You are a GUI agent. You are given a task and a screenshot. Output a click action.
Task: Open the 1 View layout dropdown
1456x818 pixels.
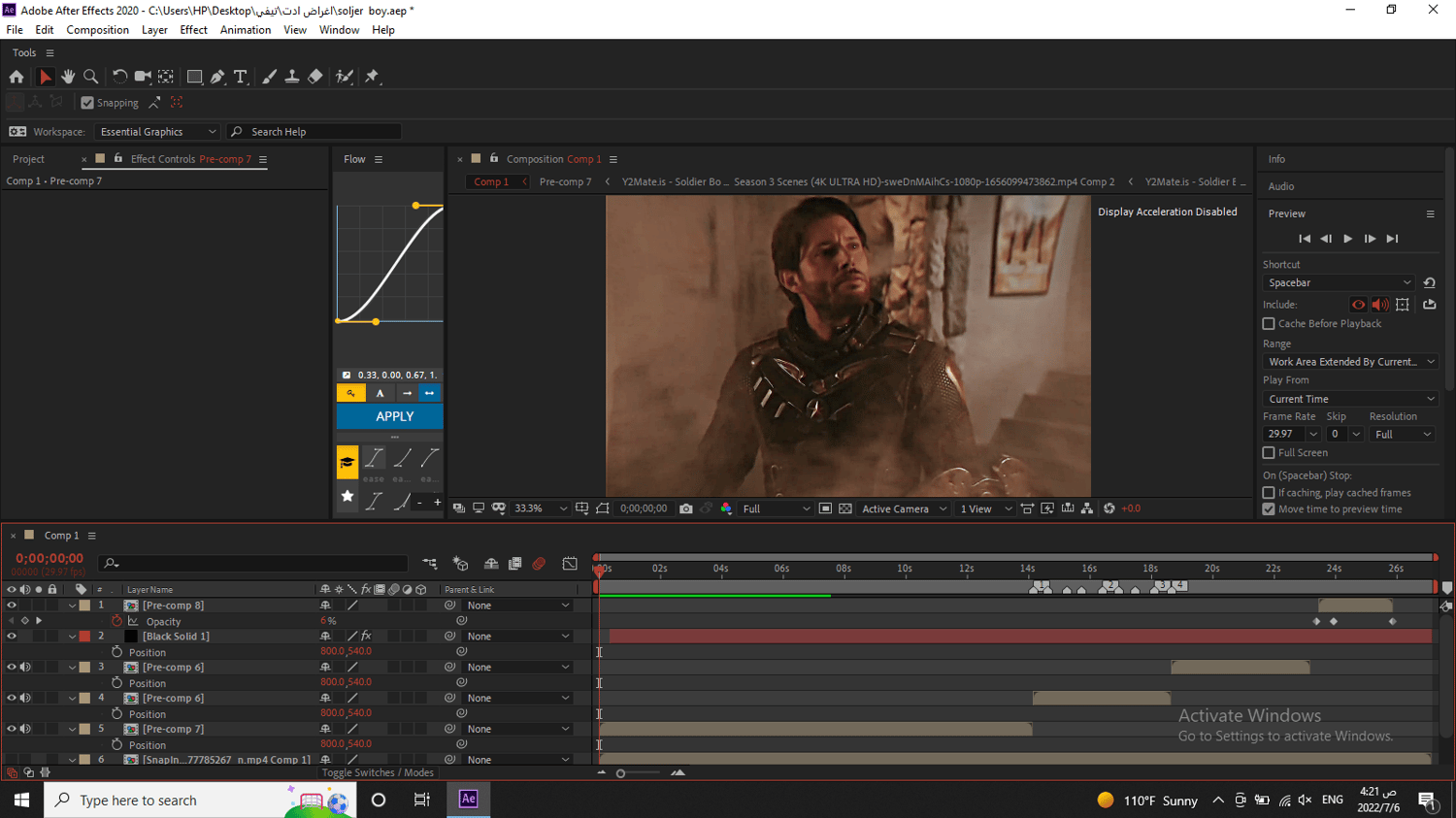(985, 508)
